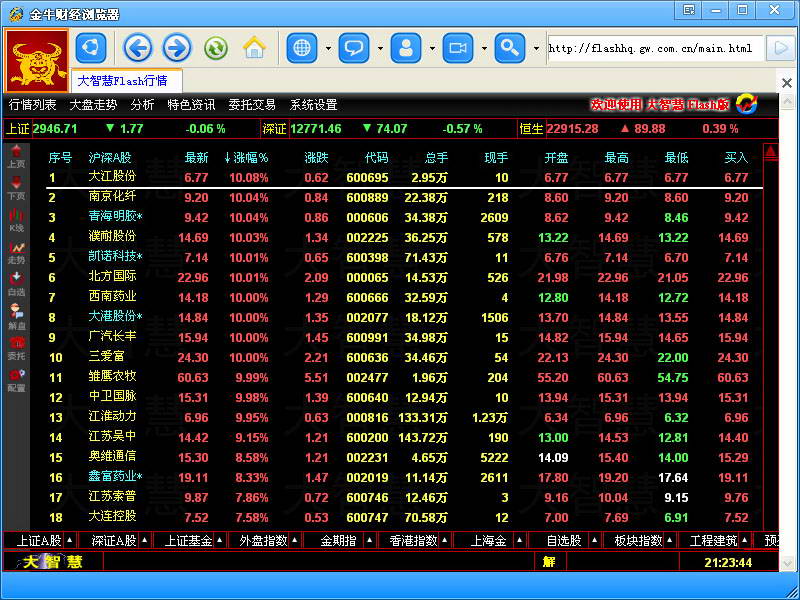
Task: Switch to the 金期指 bottom tab
Action: 338,540
